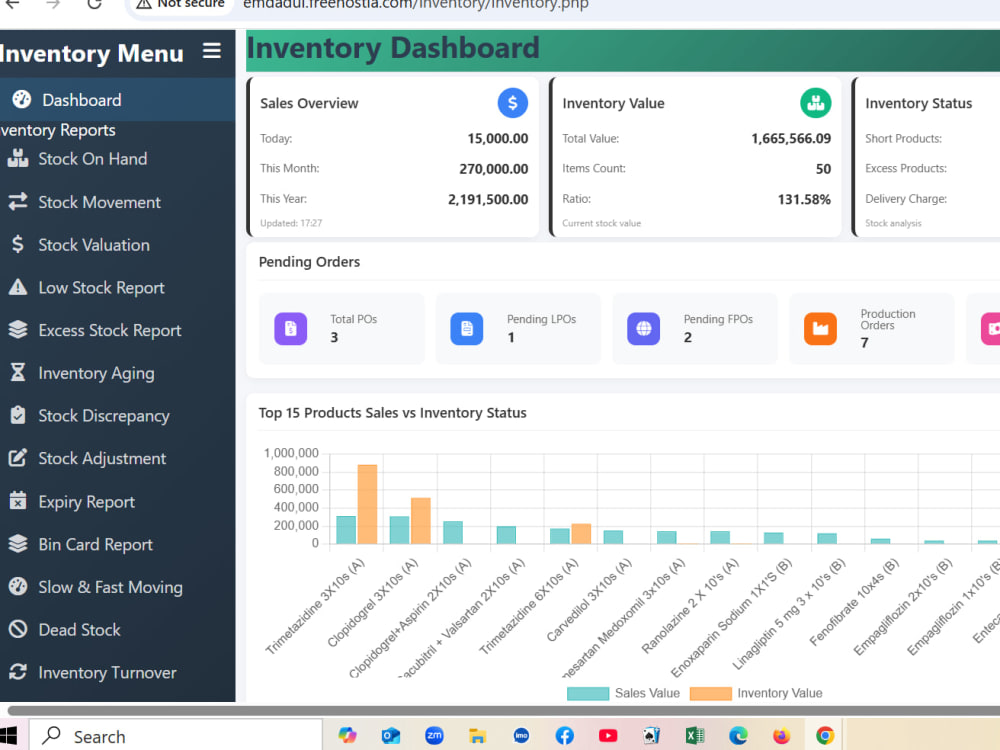Click the Stock Movement arrows icon

pos(18,202)
